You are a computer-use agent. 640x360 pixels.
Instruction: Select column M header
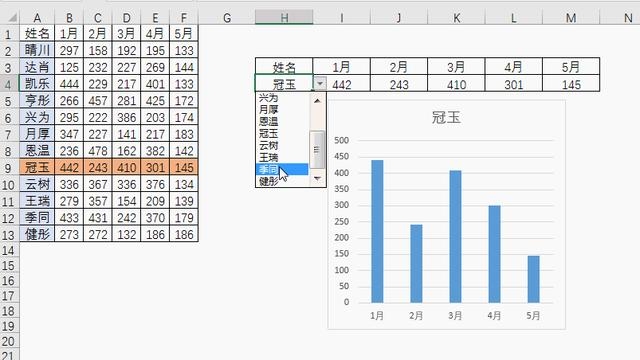point(571,18)
